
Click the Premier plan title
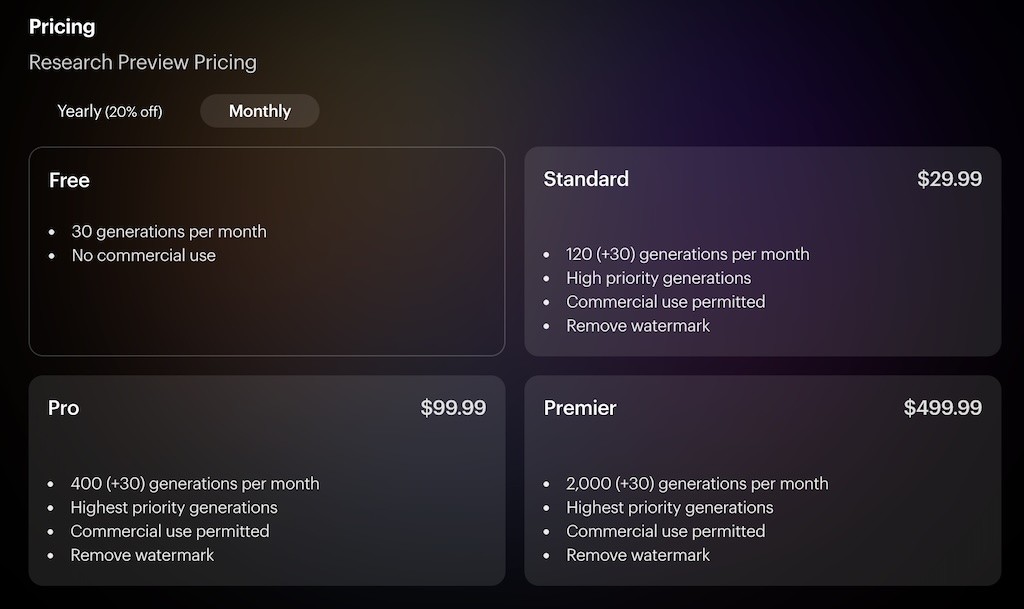(580, 408)
